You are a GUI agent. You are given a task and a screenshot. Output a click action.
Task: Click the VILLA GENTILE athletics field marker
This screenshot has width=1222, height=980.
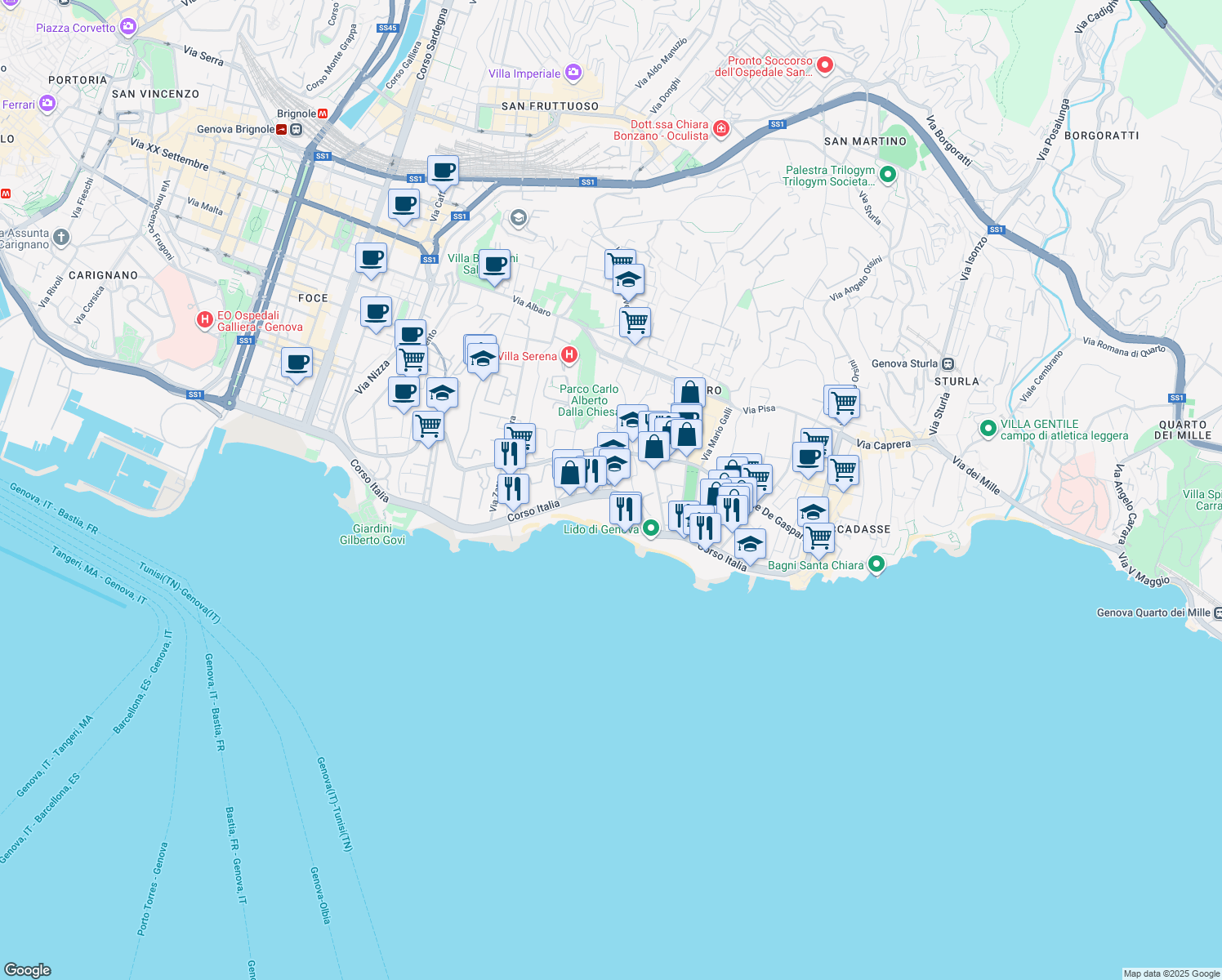tap(989, 426)
